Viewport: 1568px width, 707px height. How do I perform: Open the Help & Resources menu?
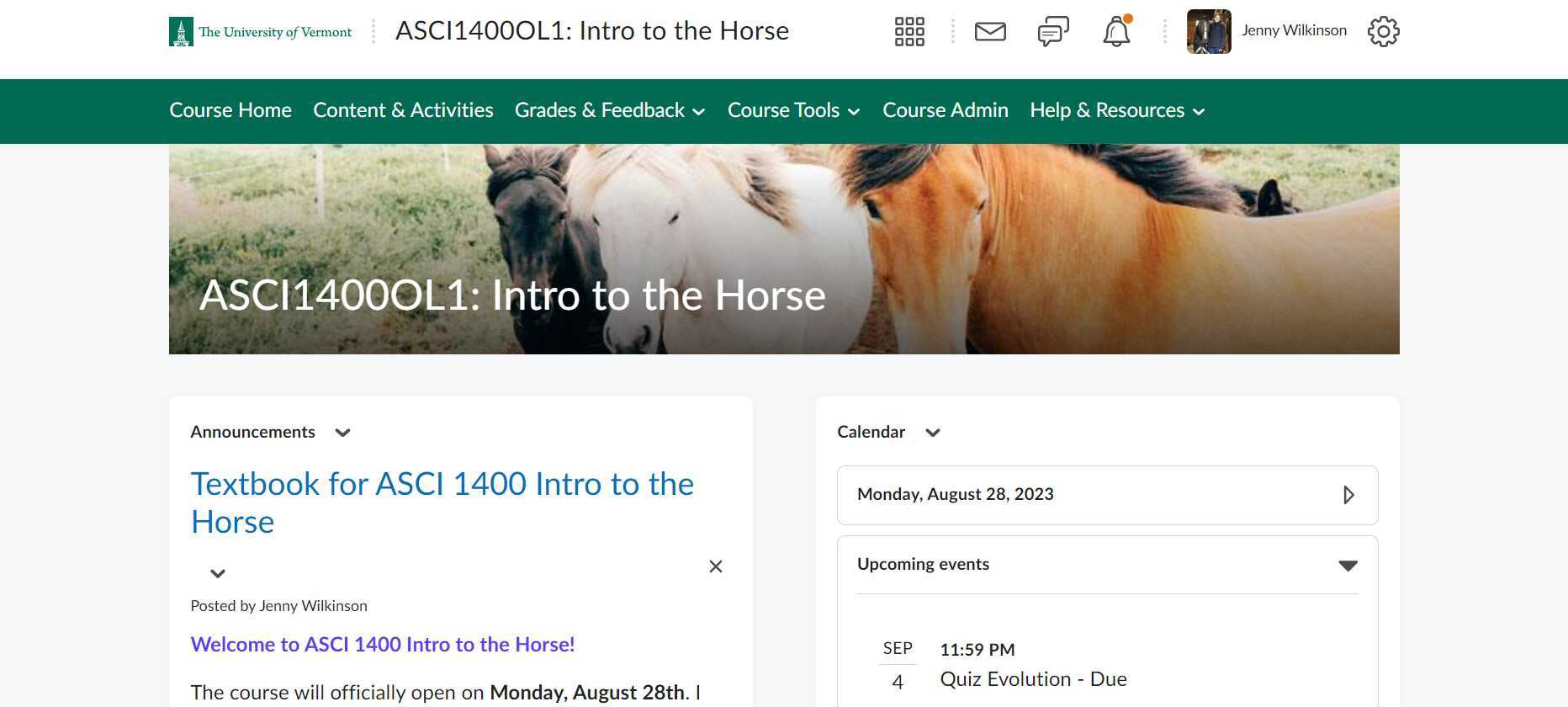(x=1117, y=111)
